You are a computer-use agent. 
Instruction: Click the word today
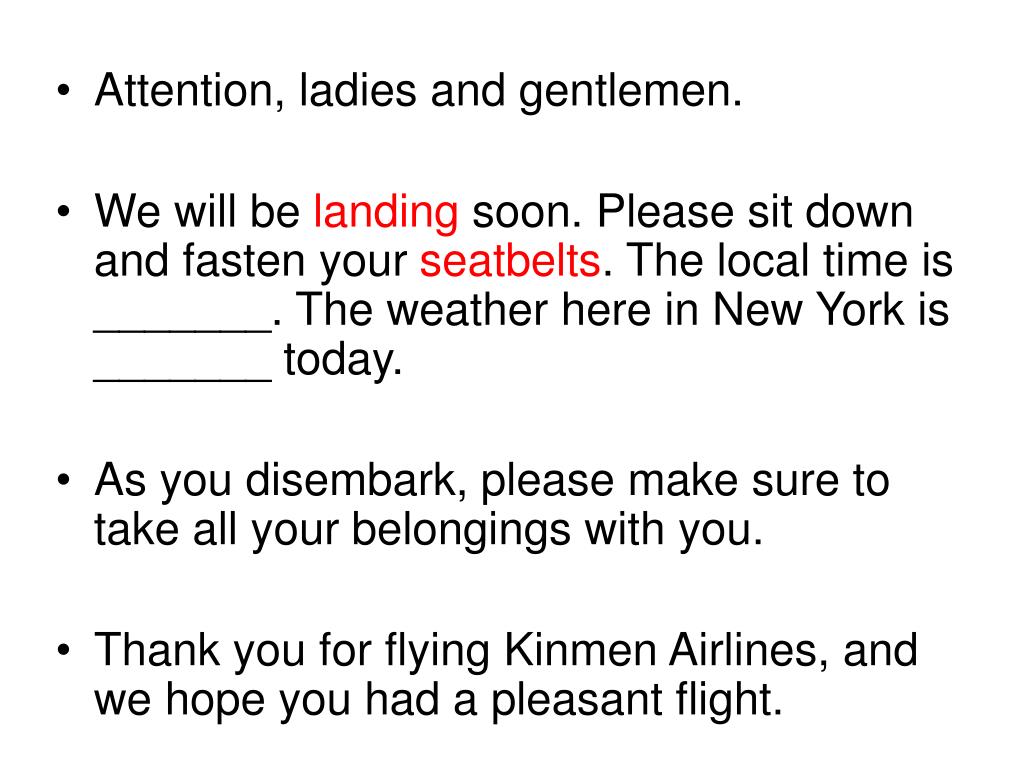coord(342,361)
